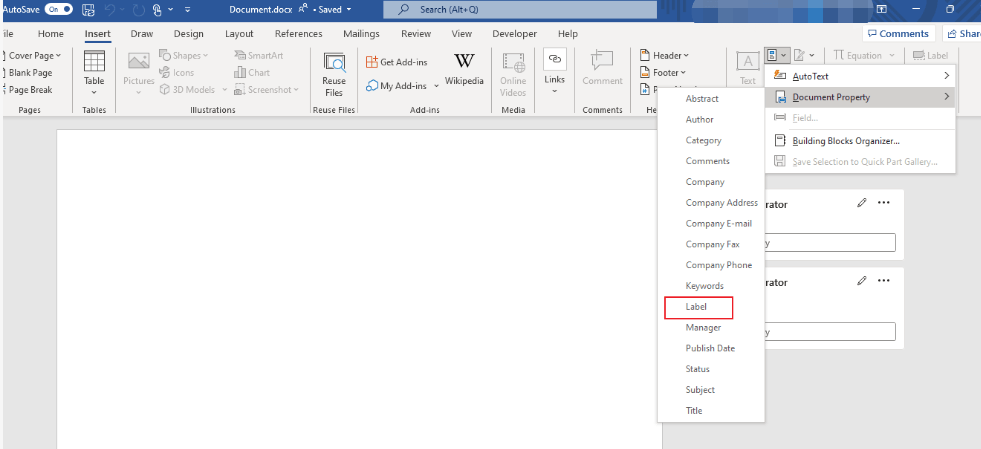
Task: Click the SmartArt button
Action: click(x=258, y=56)
